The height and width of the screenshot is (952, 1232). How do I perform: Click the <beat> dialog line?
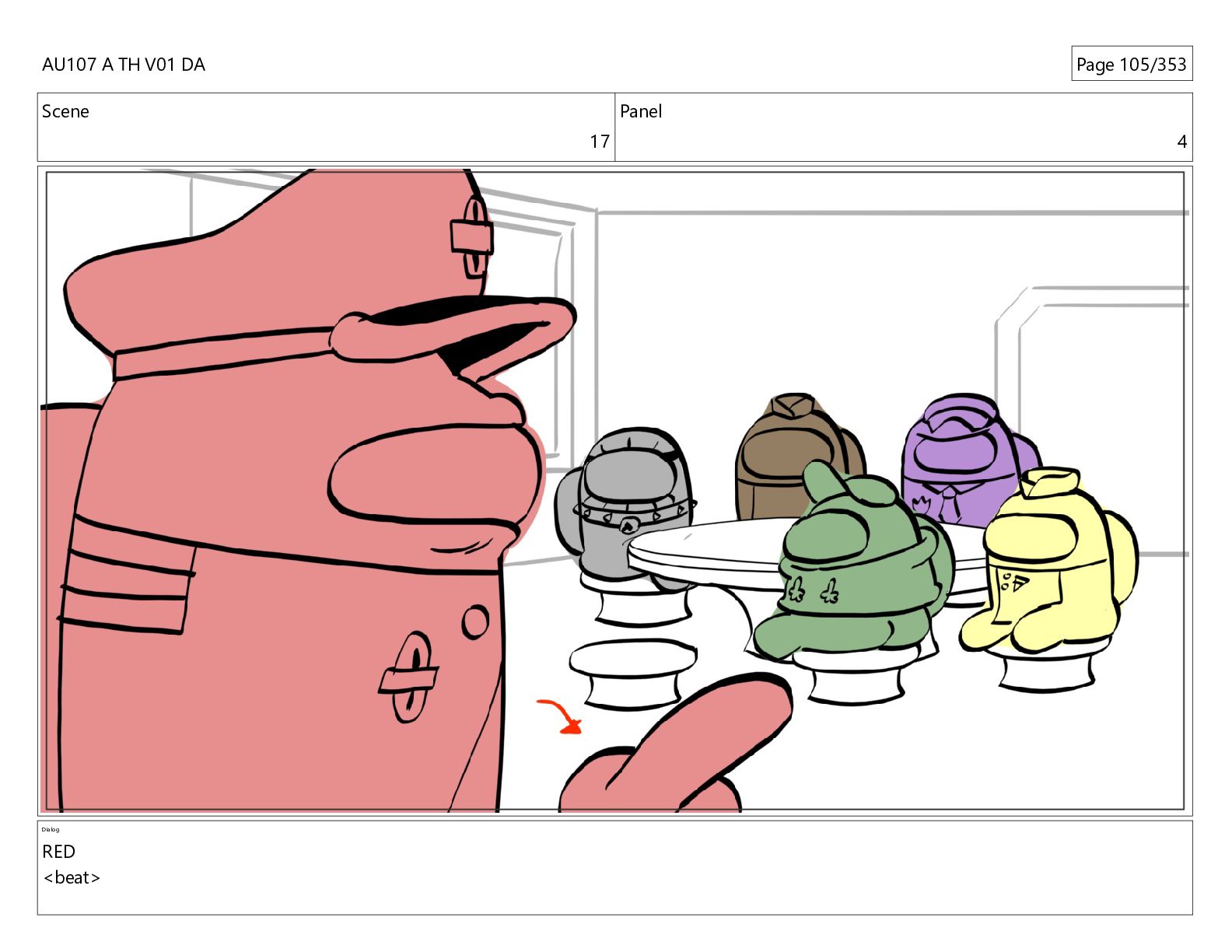tap(72, 878)
